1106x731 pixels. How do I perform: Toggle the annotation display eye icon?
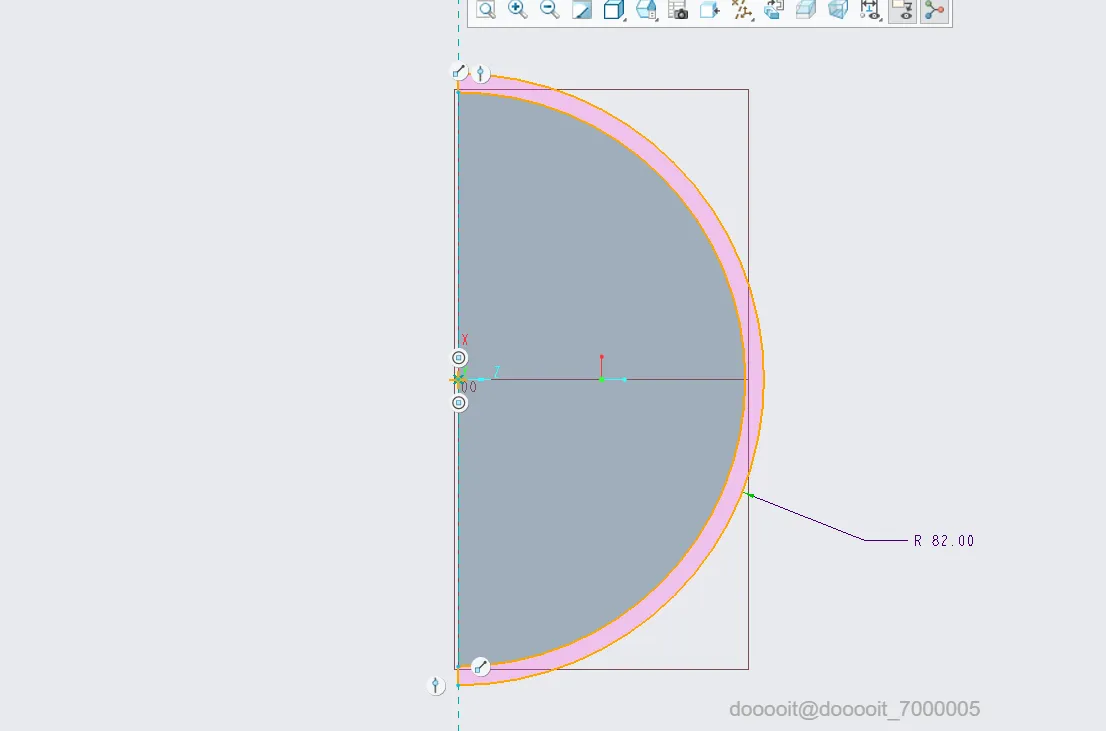click(870, 9)
